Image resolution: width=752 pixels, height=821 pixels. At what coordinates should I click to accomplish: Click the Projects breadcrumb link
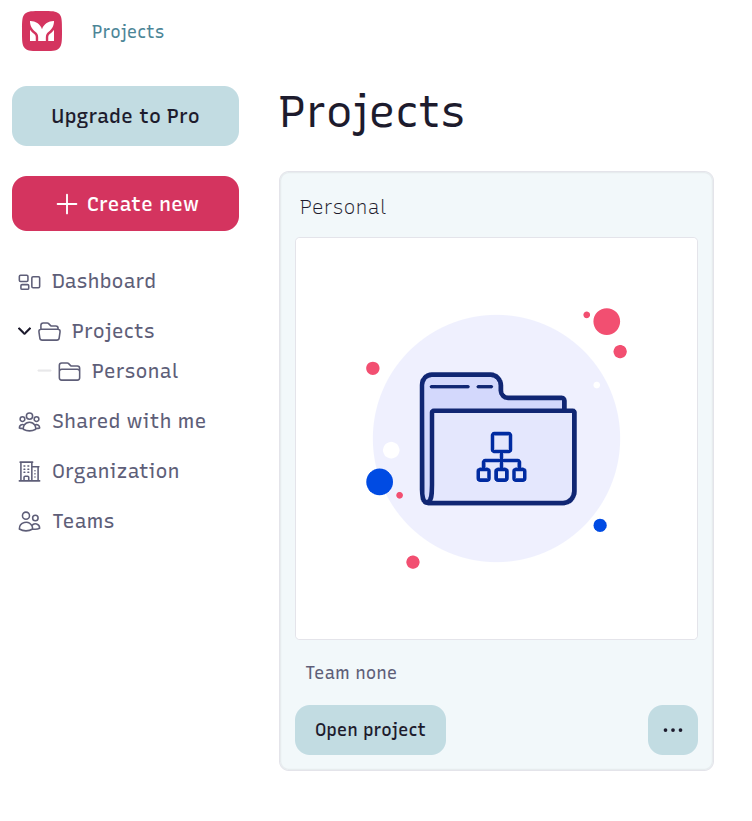tap(128, 32)
